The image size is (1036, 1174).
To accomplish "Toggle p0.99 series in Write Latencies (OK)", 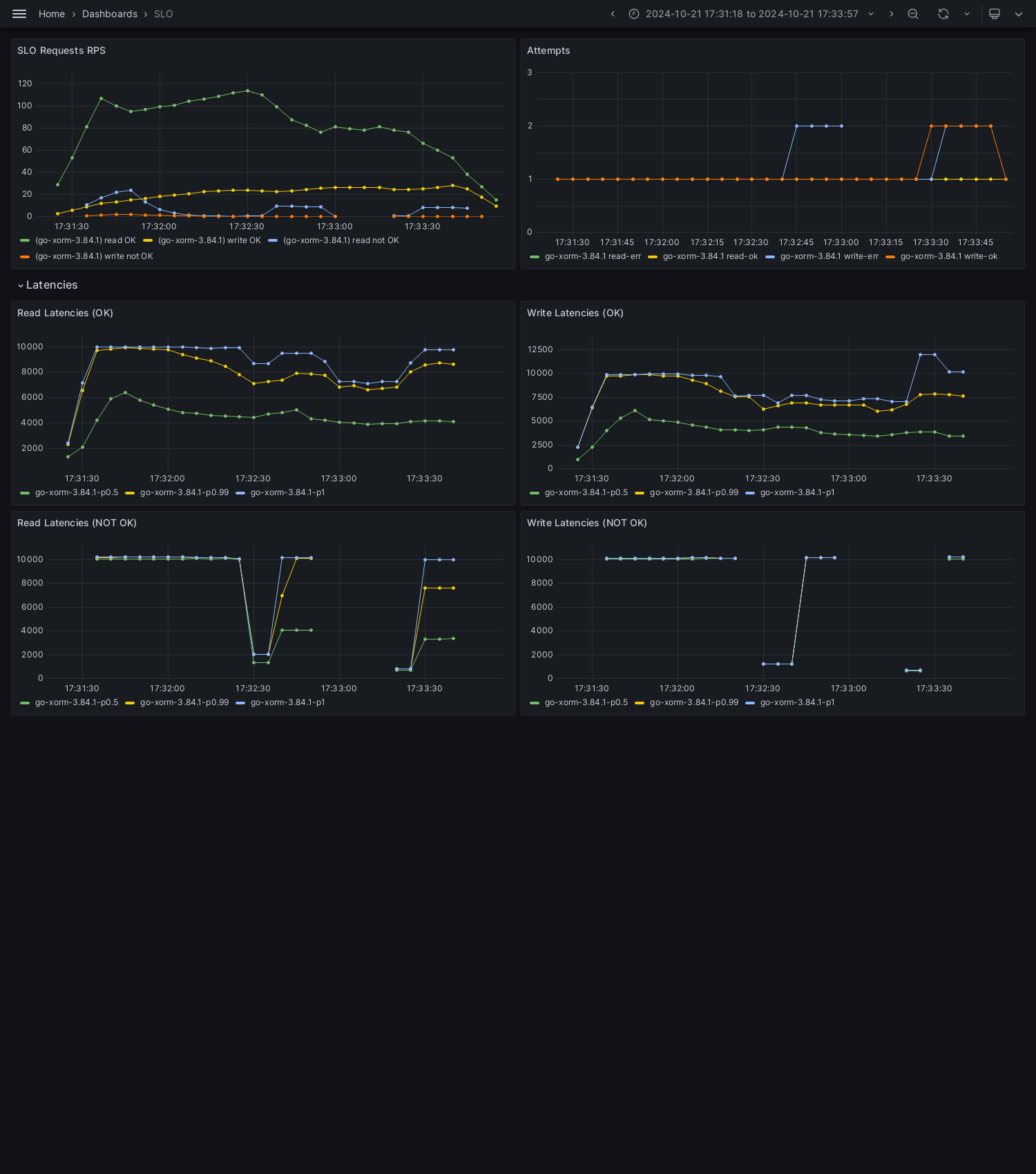I will click(x=694, y=492).
